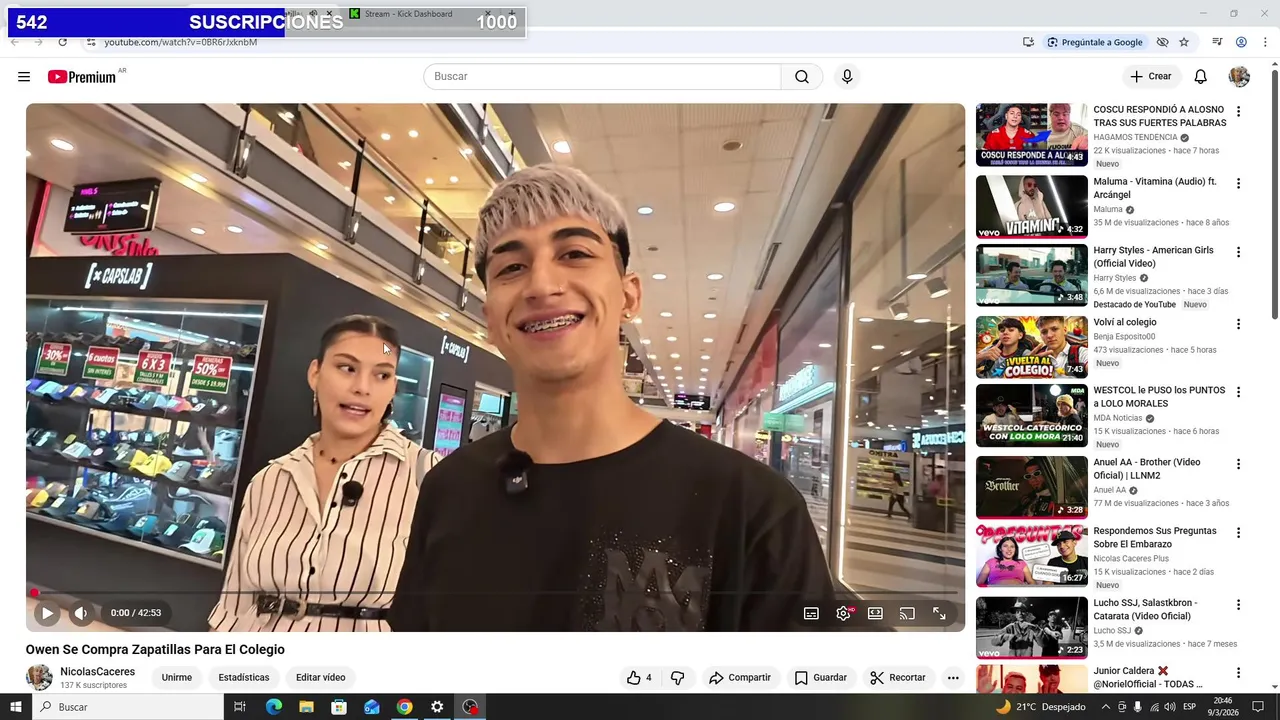The image size is (1280, 720).
Task: Click the youtube.com address bar URL
Action: pyautogui.click(x=181, y=42)
